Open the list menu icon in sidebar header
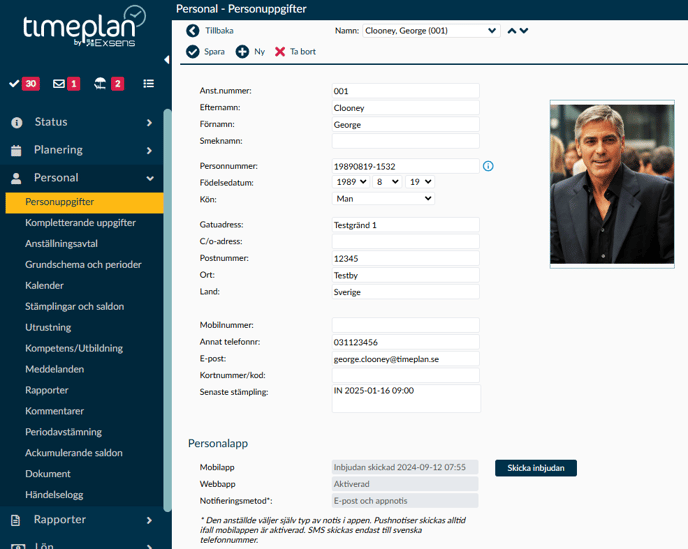 tap(149, 84)
